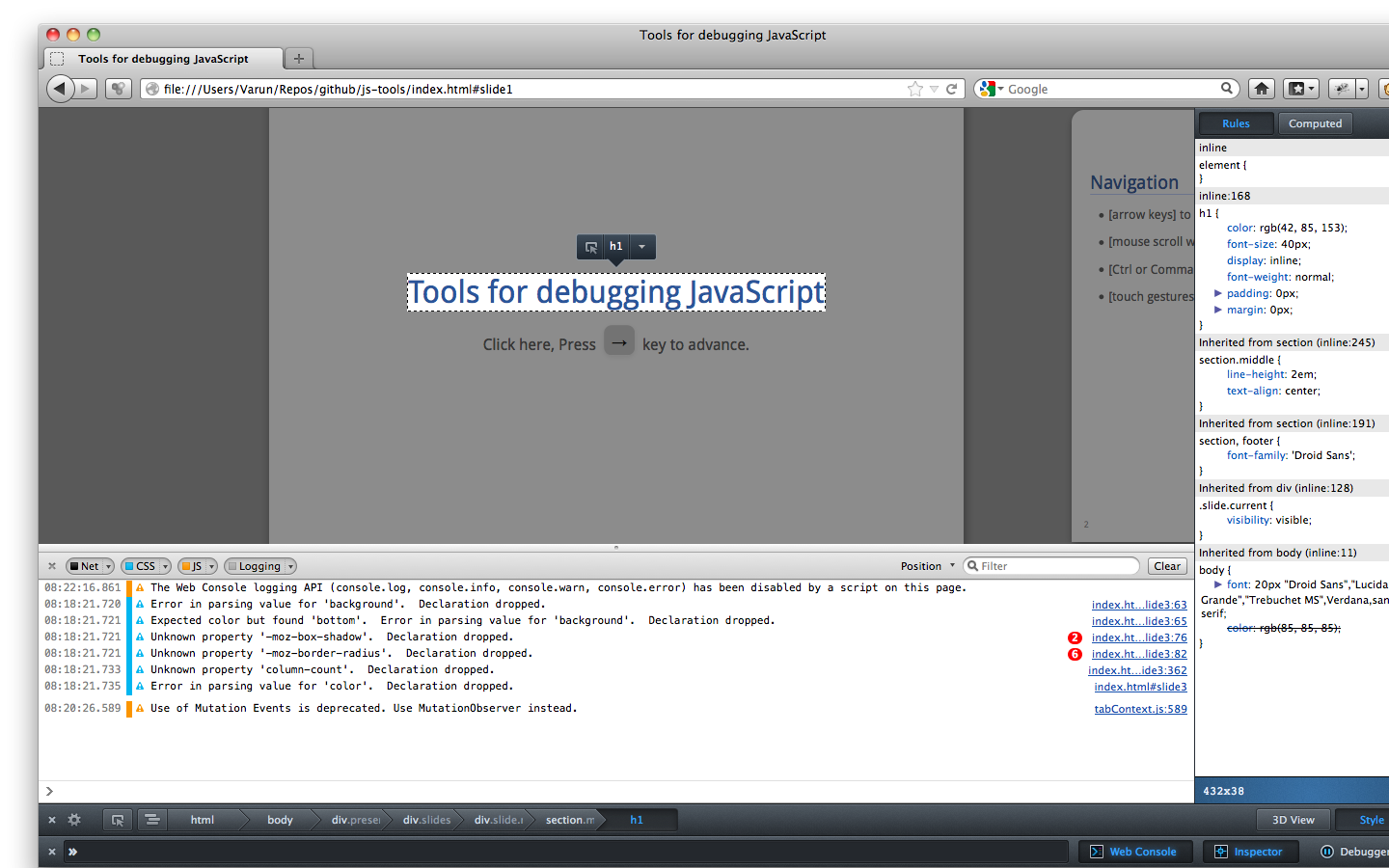Screen dimensions: 1389x868
Task: Expand the padding property in h1 rule
Action: [1218, 293]
